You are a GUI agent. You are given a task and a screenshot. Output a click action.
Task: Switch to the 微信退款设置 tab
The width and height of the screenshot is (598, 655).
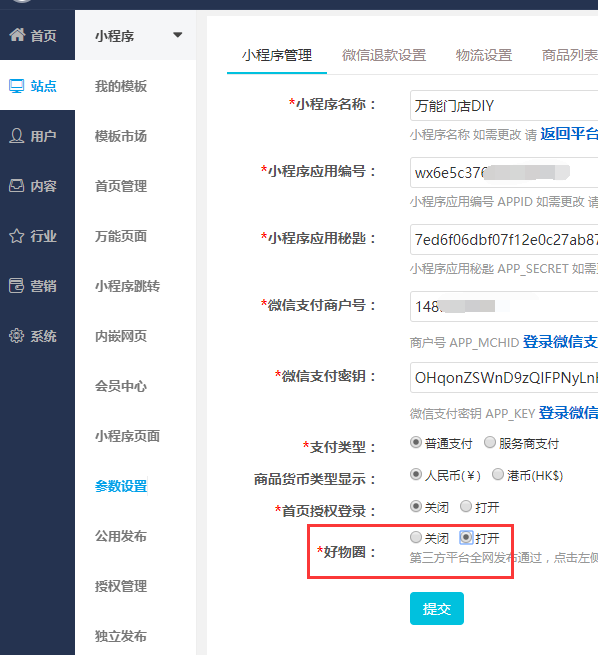pos(384,55)
